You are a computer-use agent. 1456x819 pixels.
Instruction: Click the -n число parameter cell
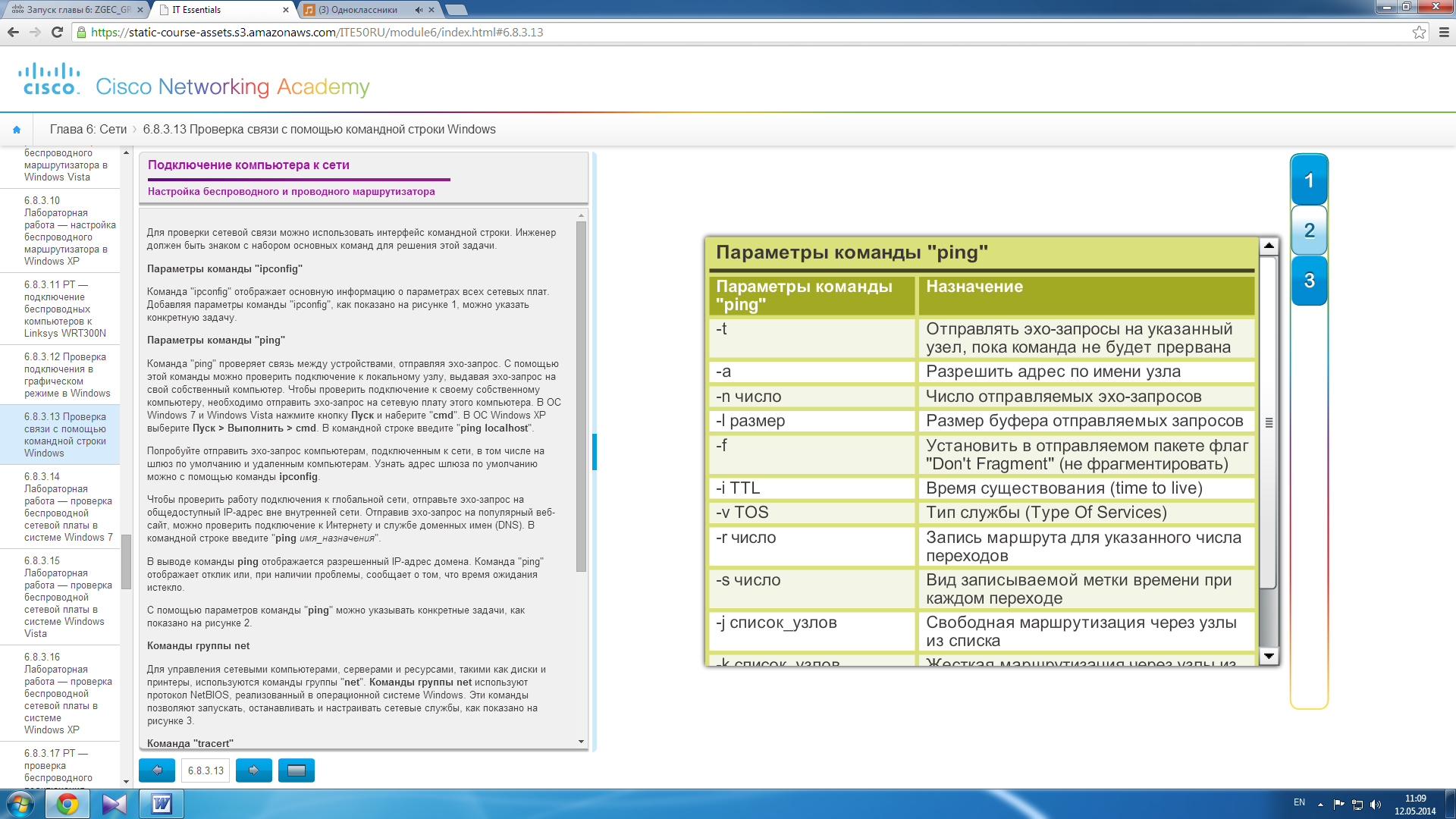[812, 397]
